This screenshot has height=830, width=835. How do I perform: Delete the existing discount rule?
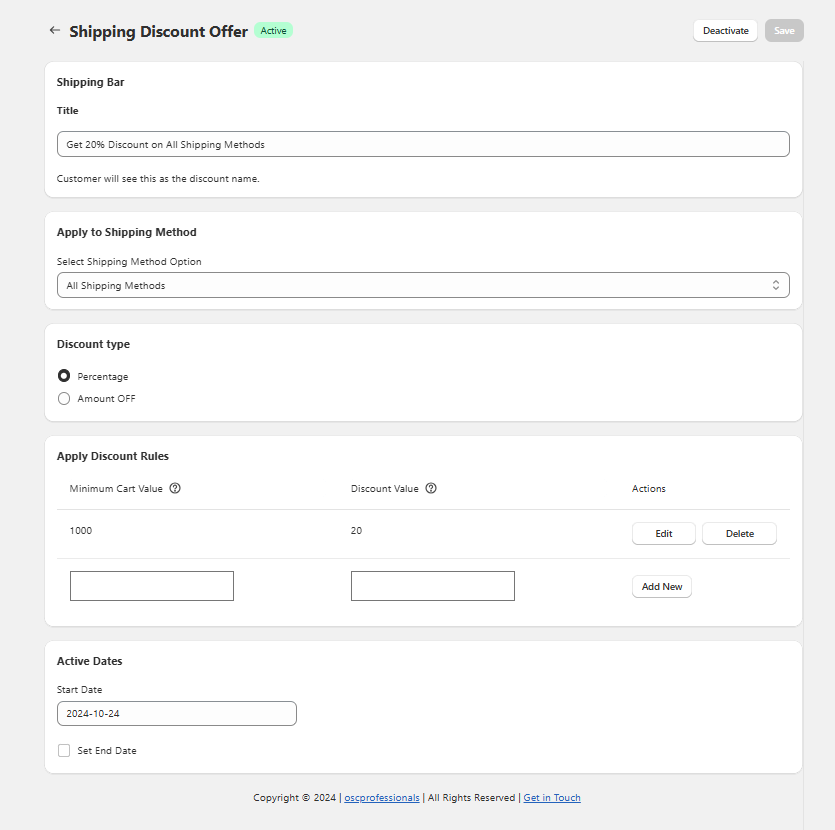[739, 534]
